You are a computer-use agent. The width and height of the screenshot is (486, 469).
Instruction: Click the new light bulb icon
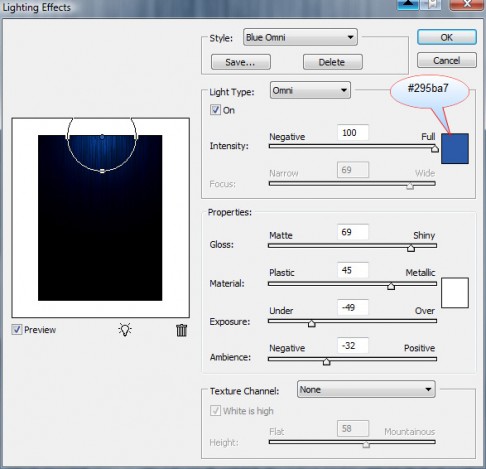[125, 330]
